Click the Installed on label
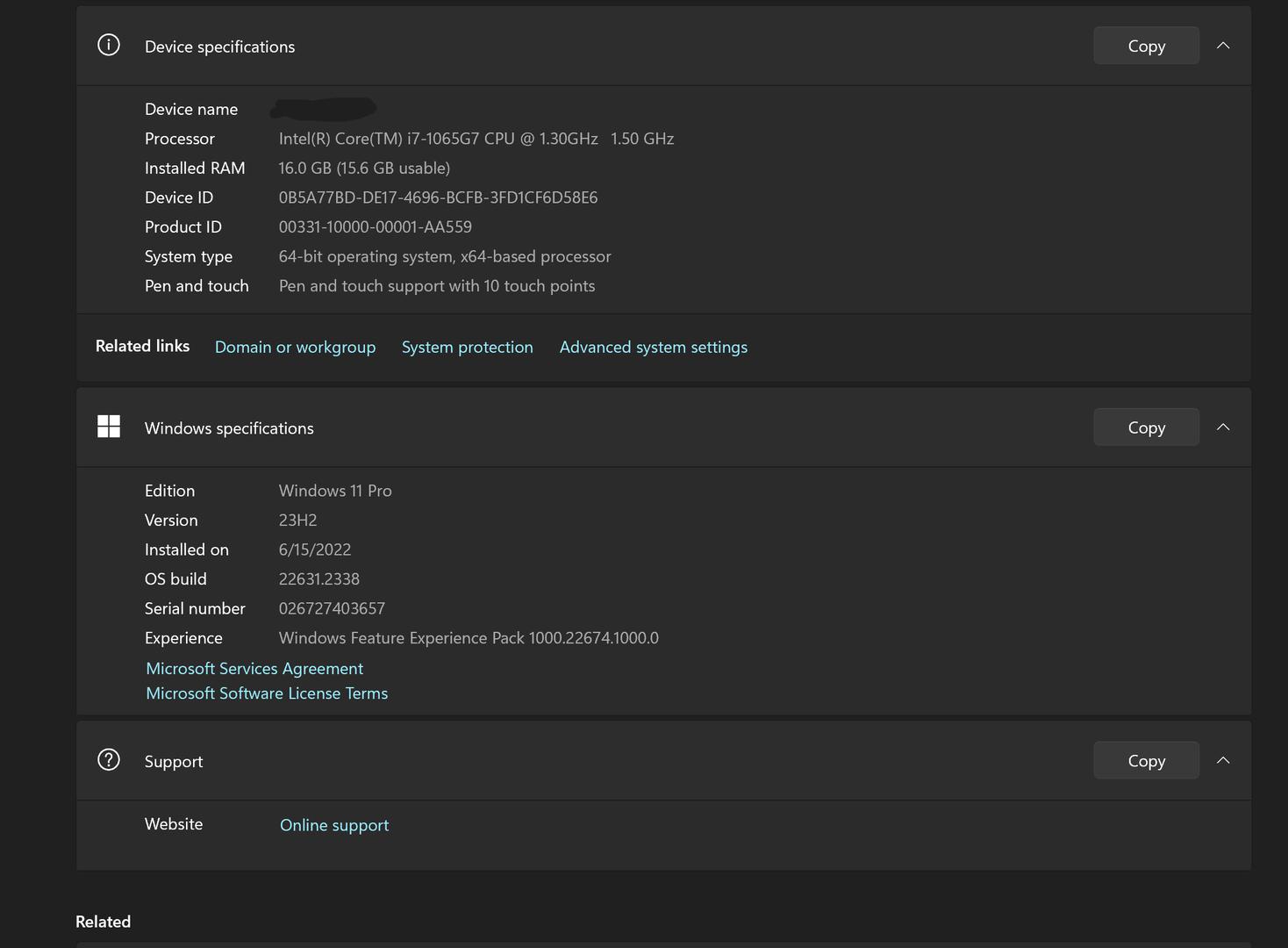 187,549
